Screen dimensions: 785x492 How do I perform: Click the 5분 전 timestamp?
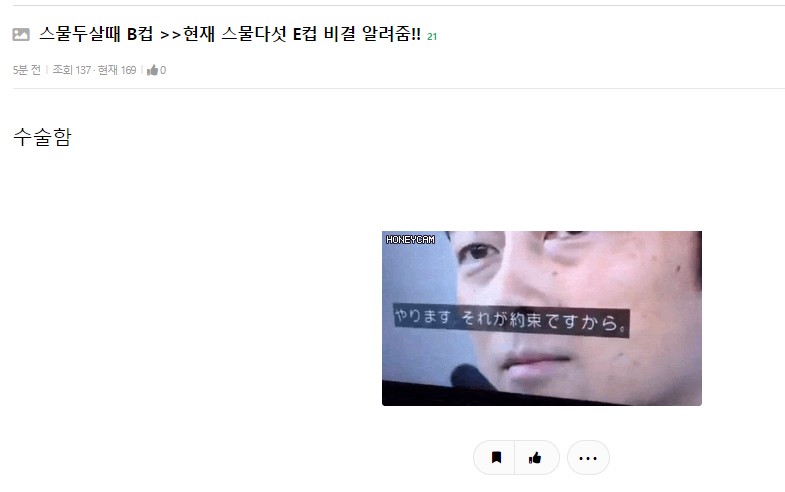click(x=27, y=70)
